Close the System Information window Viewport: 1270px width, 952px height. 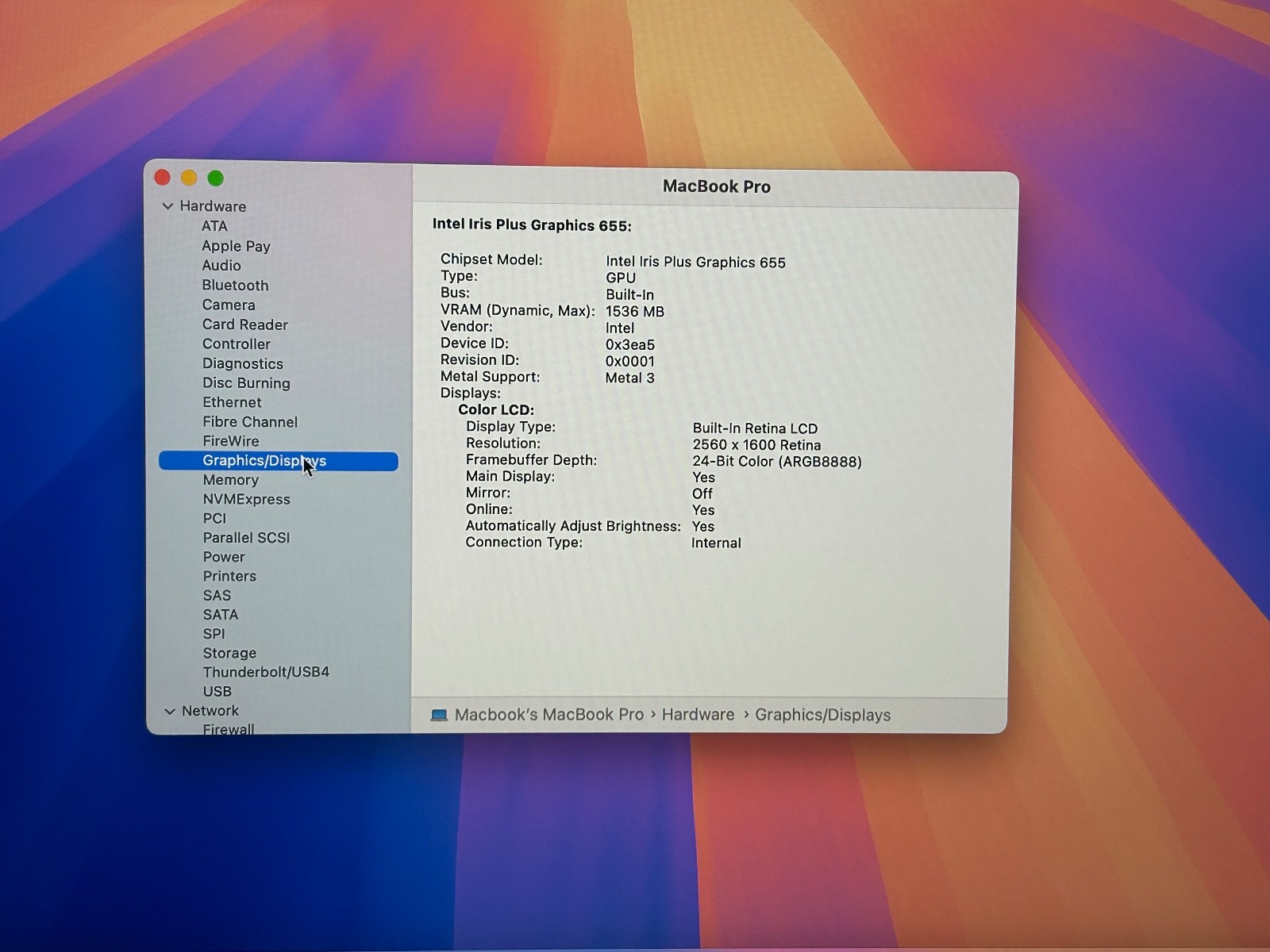coord(163,178)
